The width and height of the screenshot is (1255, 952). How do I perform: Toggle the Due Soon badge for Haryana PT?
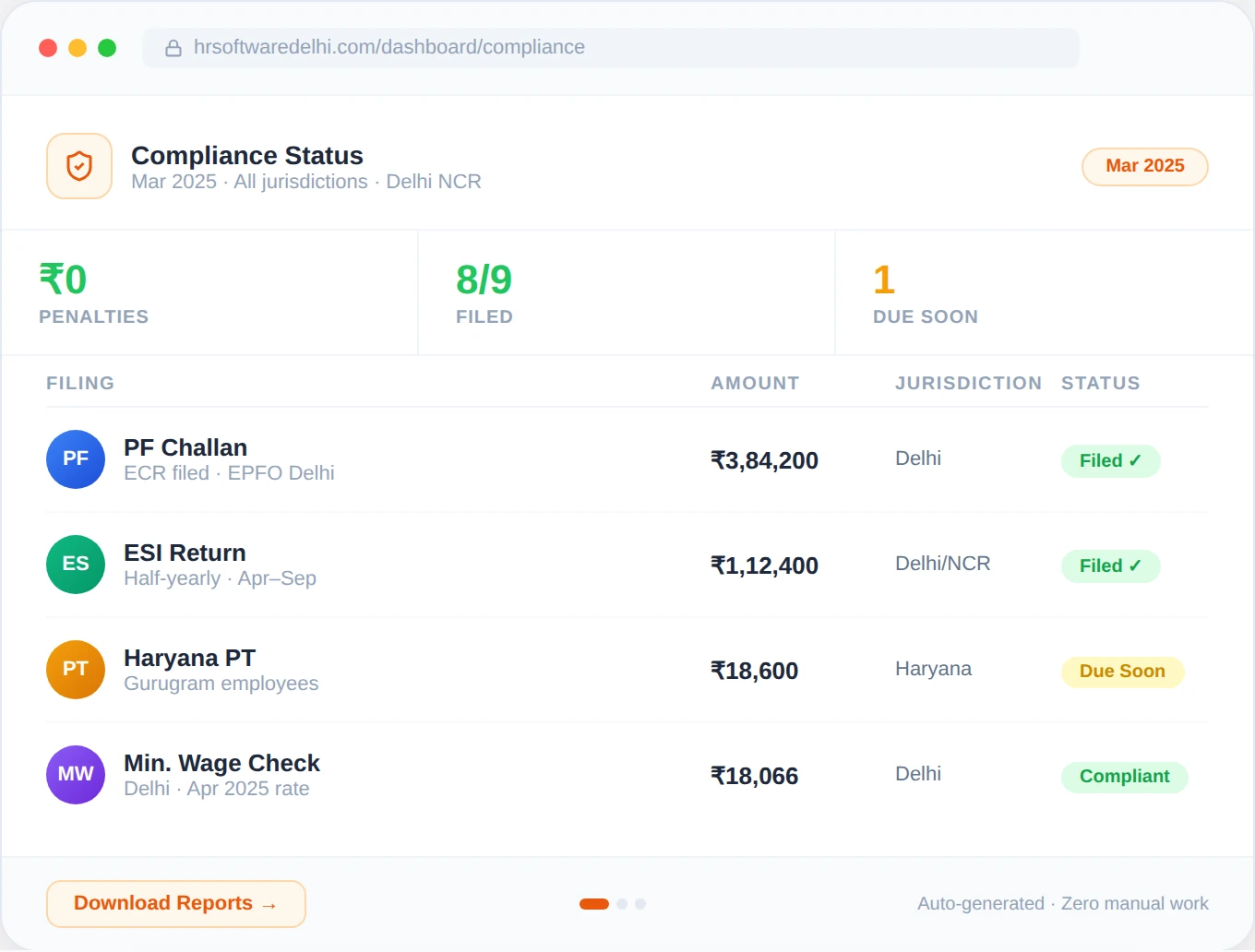(1122, 671)
